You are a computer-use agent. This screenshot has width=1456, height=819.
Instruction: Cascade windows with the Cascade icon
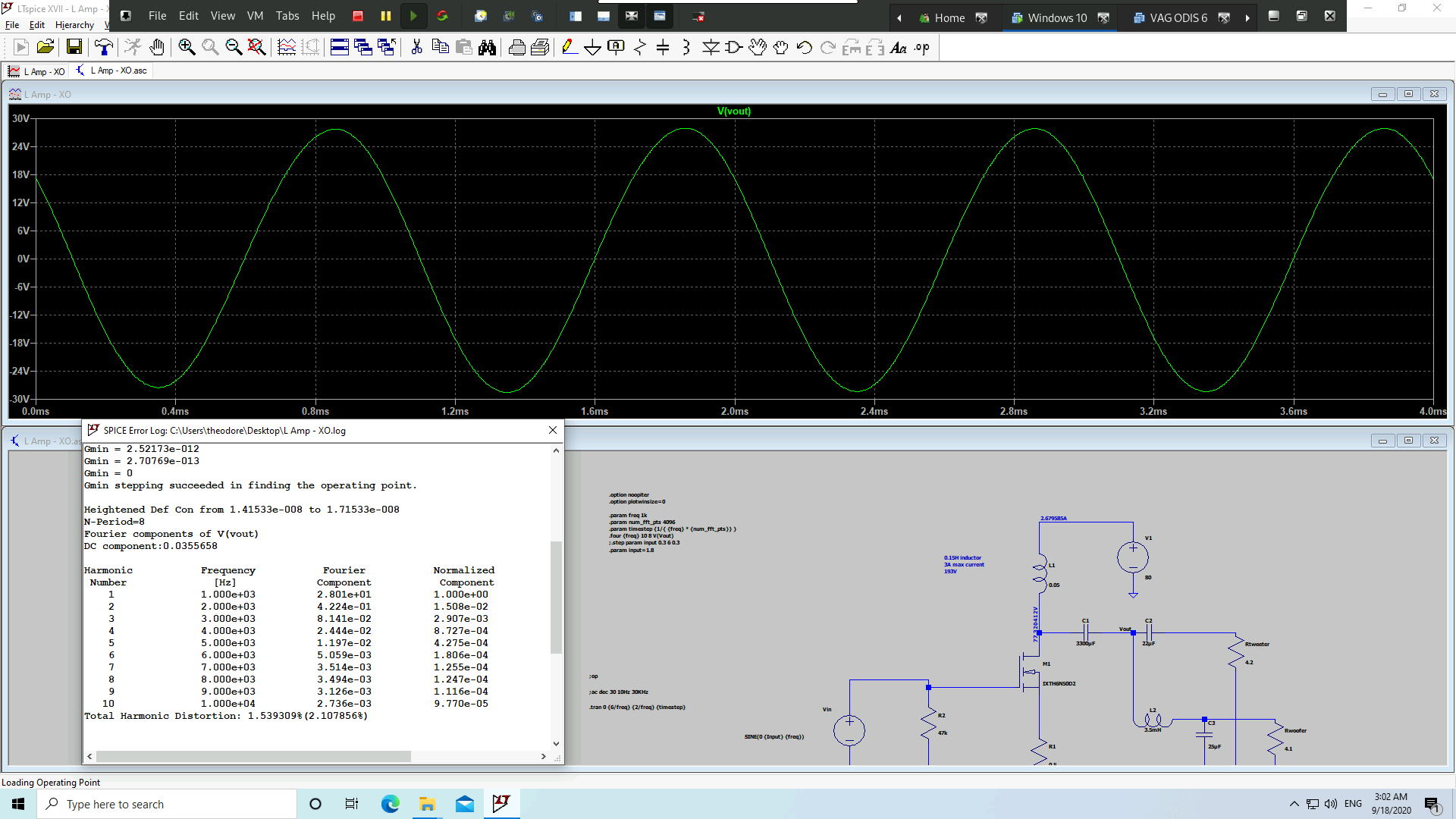(363, 48)
